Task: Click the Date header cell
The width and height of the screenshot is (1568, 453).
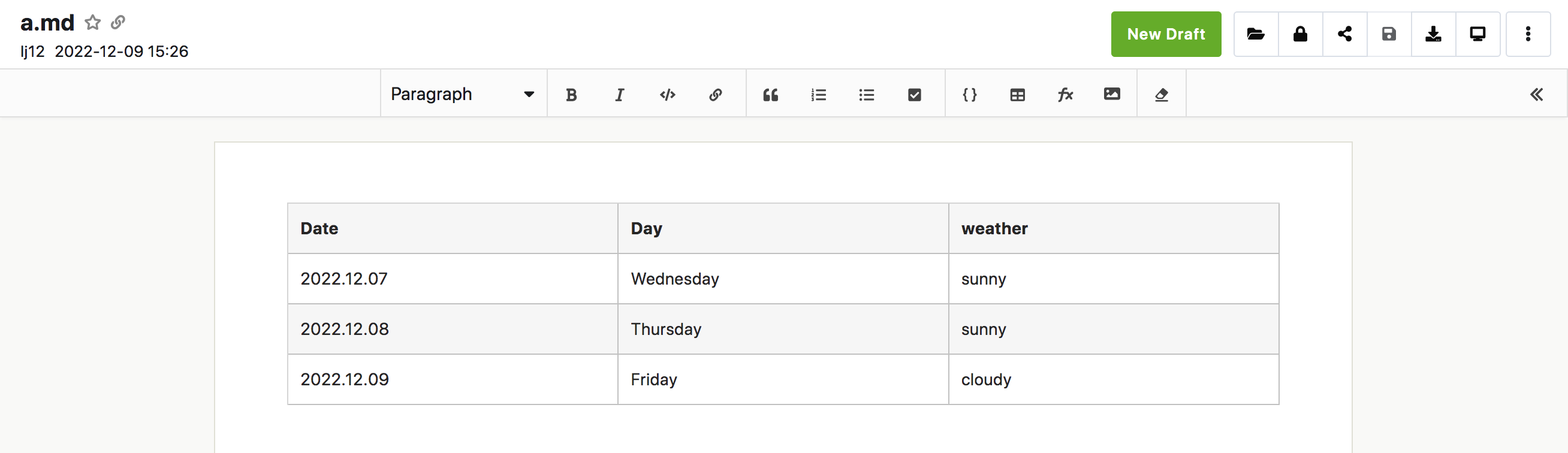Action: point(453,228)
